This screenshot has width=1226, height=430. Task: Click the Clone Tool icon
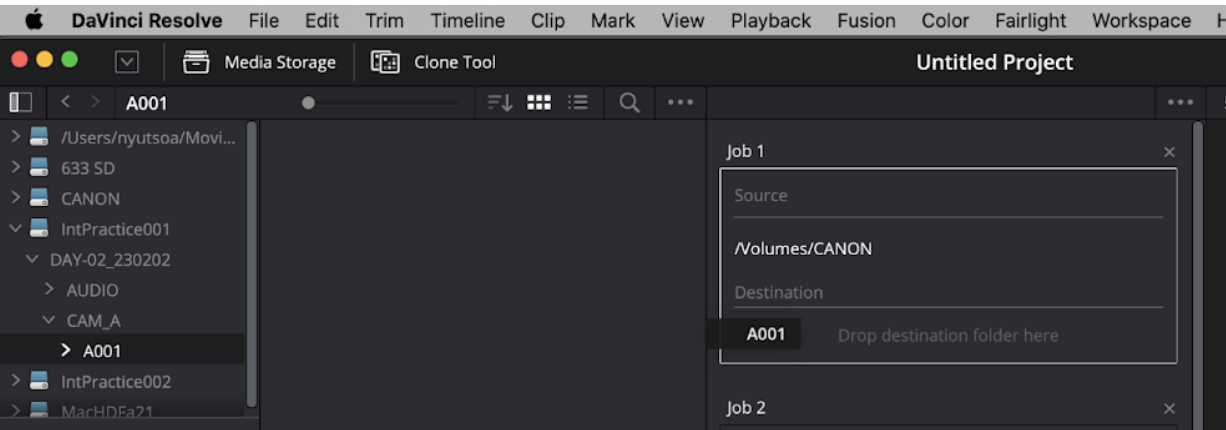pos(385,62)
